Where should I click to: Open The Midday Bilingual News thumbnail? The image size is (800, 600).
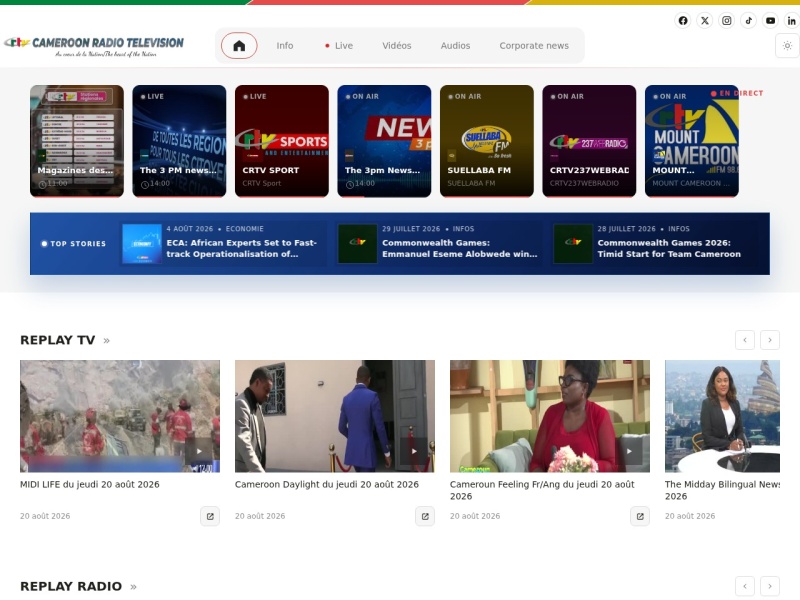click(722, 416)
